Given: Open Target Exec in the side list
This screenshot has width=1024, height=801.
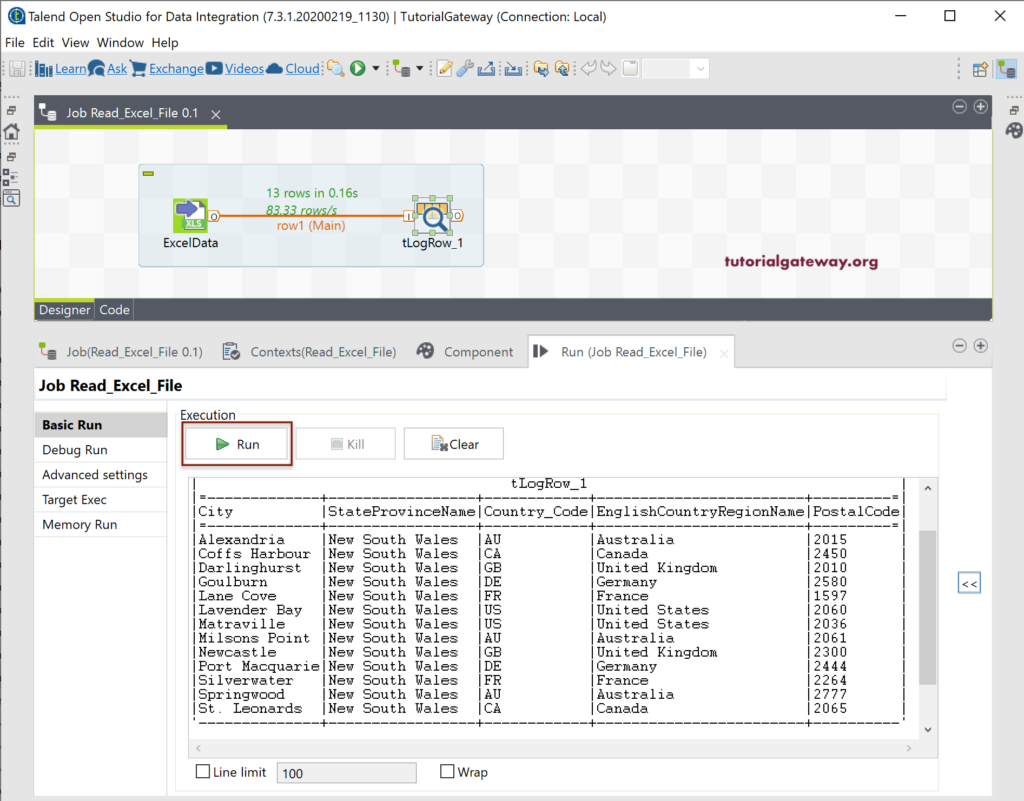Looking at the screenshot, I should point(101,499).
